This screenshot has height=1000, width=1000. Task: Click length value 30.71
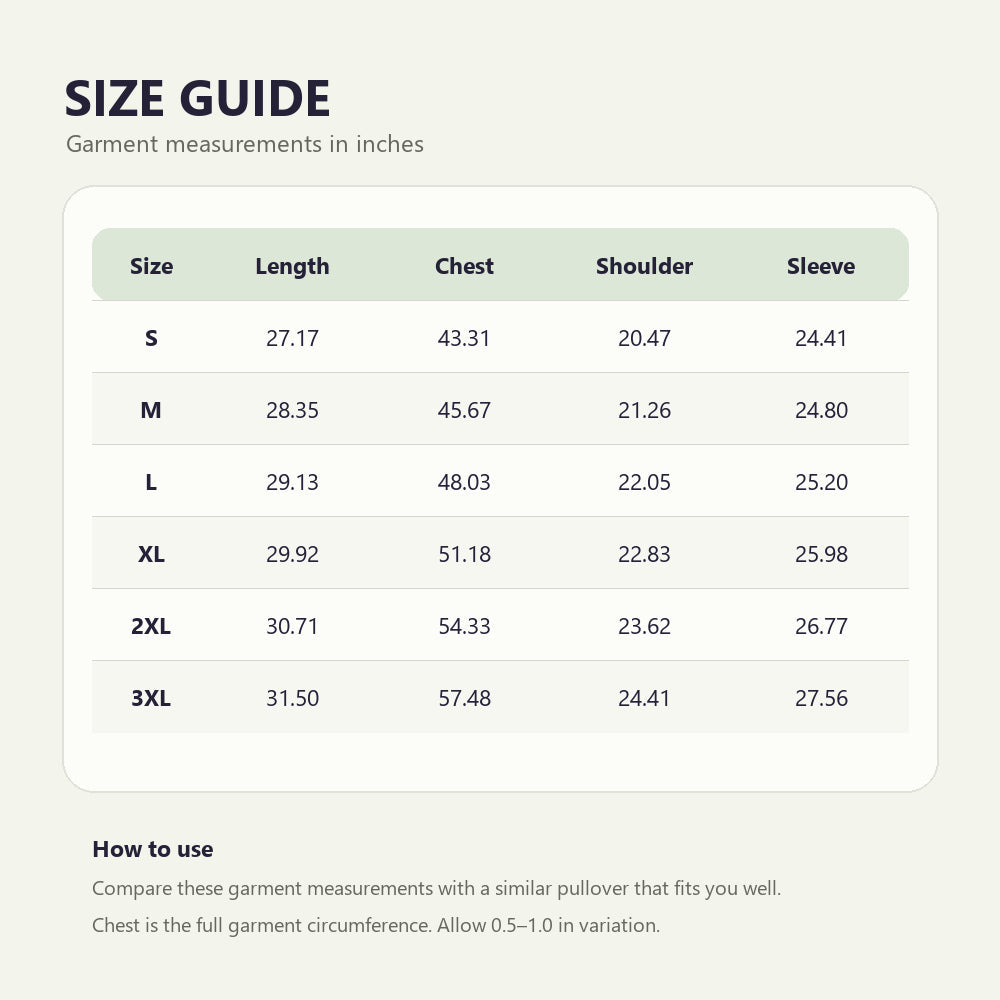[292, 626]
